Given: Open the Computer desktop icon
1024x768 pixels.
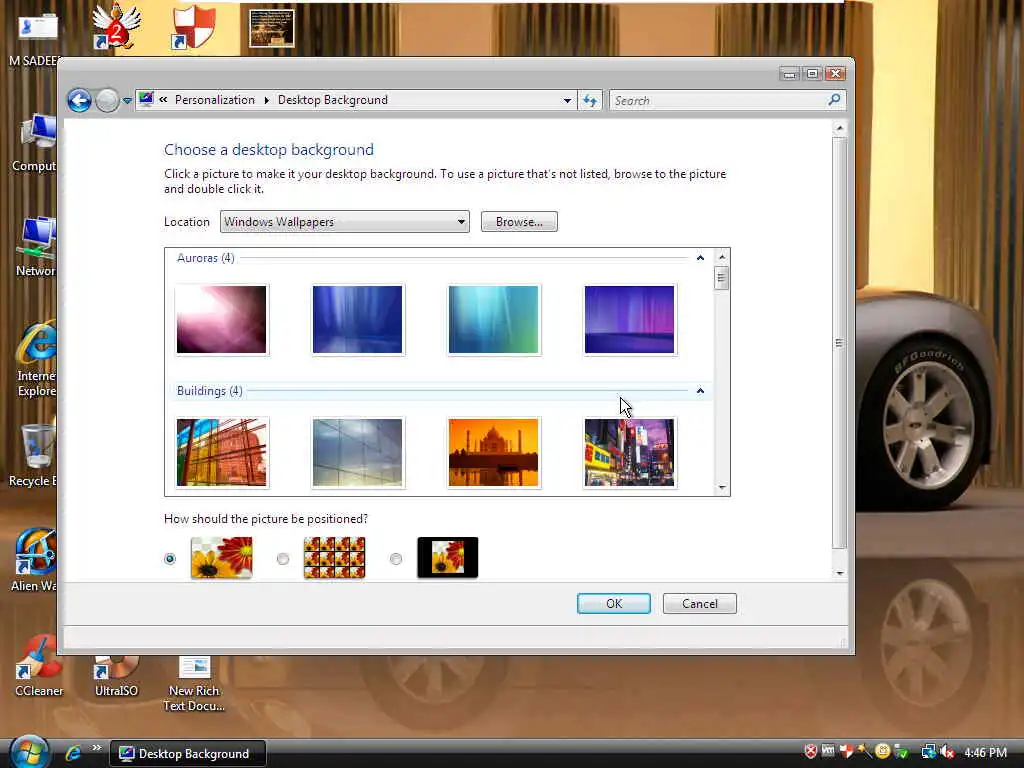Looking at the screenshot, I should [35, 142].
